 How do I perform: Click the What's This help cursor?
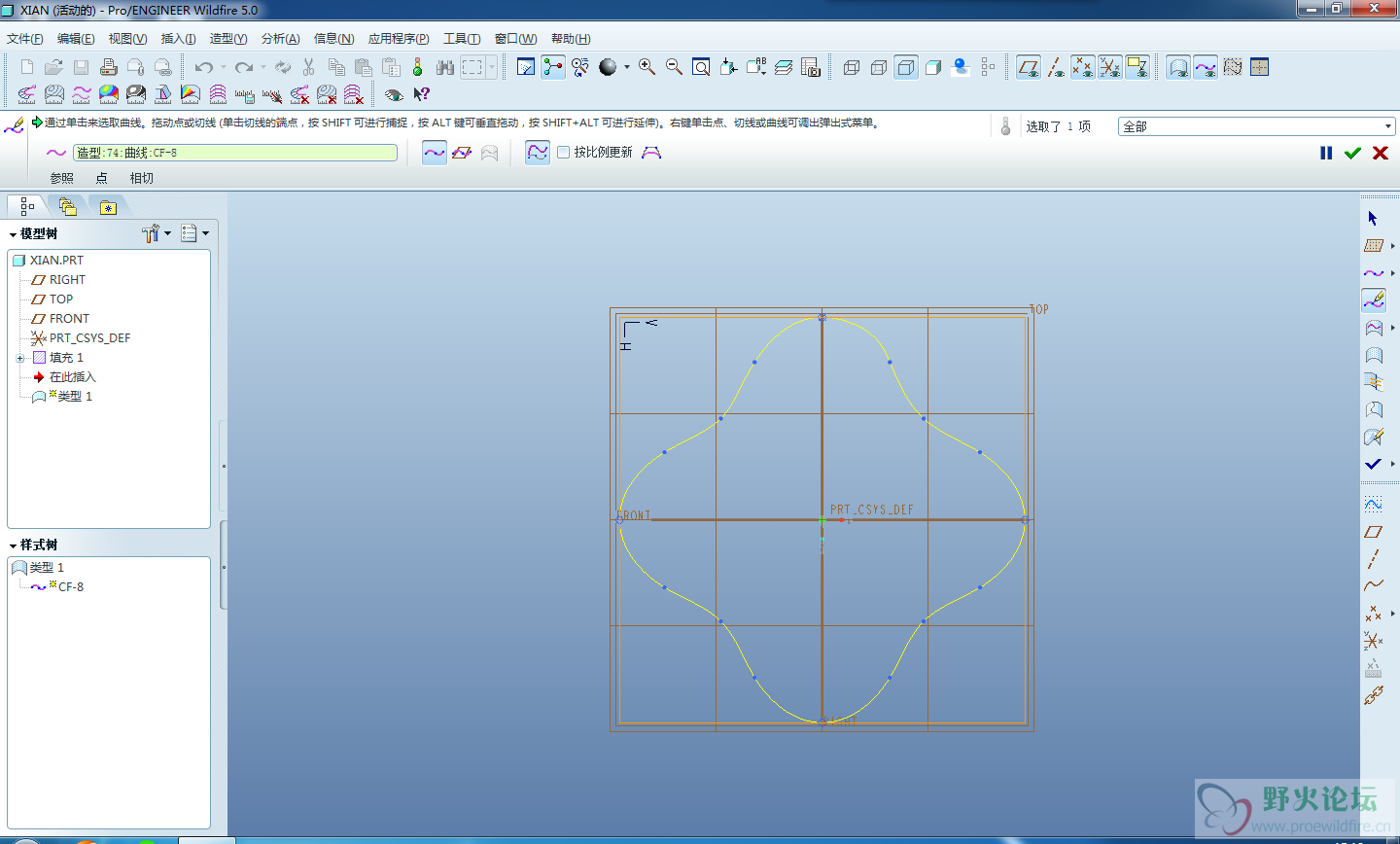point(421,94)
